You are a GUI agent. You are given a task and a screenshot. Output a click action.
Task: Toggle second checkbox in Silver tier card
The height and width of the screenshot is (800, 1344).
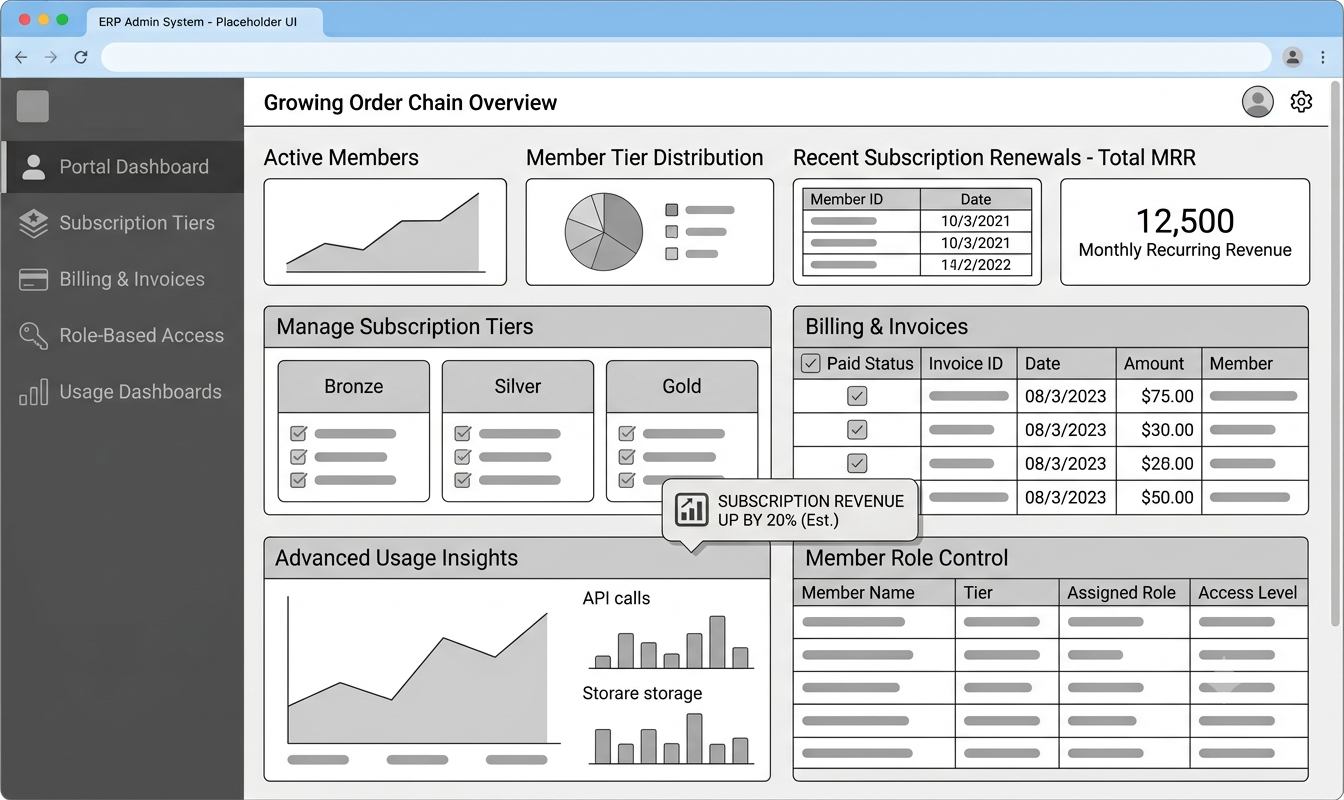[462, 456]
